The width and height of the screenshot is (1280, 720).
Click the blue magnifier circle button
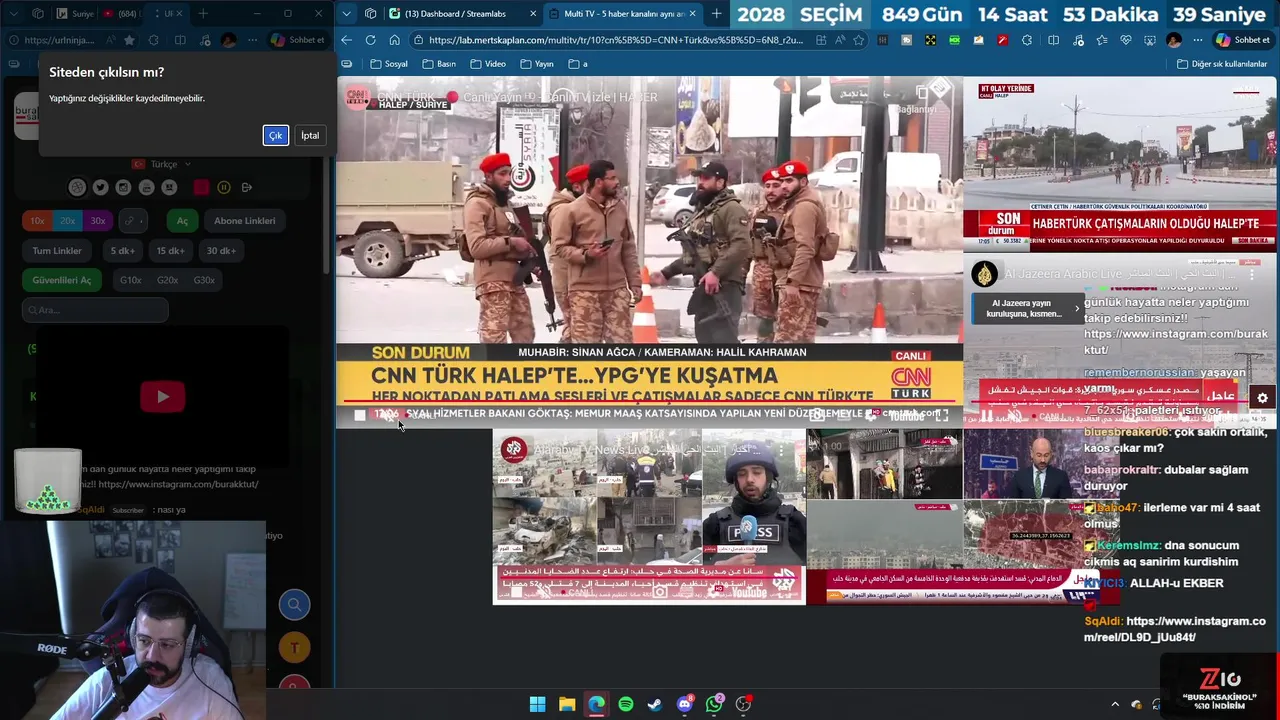pos(294,604)
